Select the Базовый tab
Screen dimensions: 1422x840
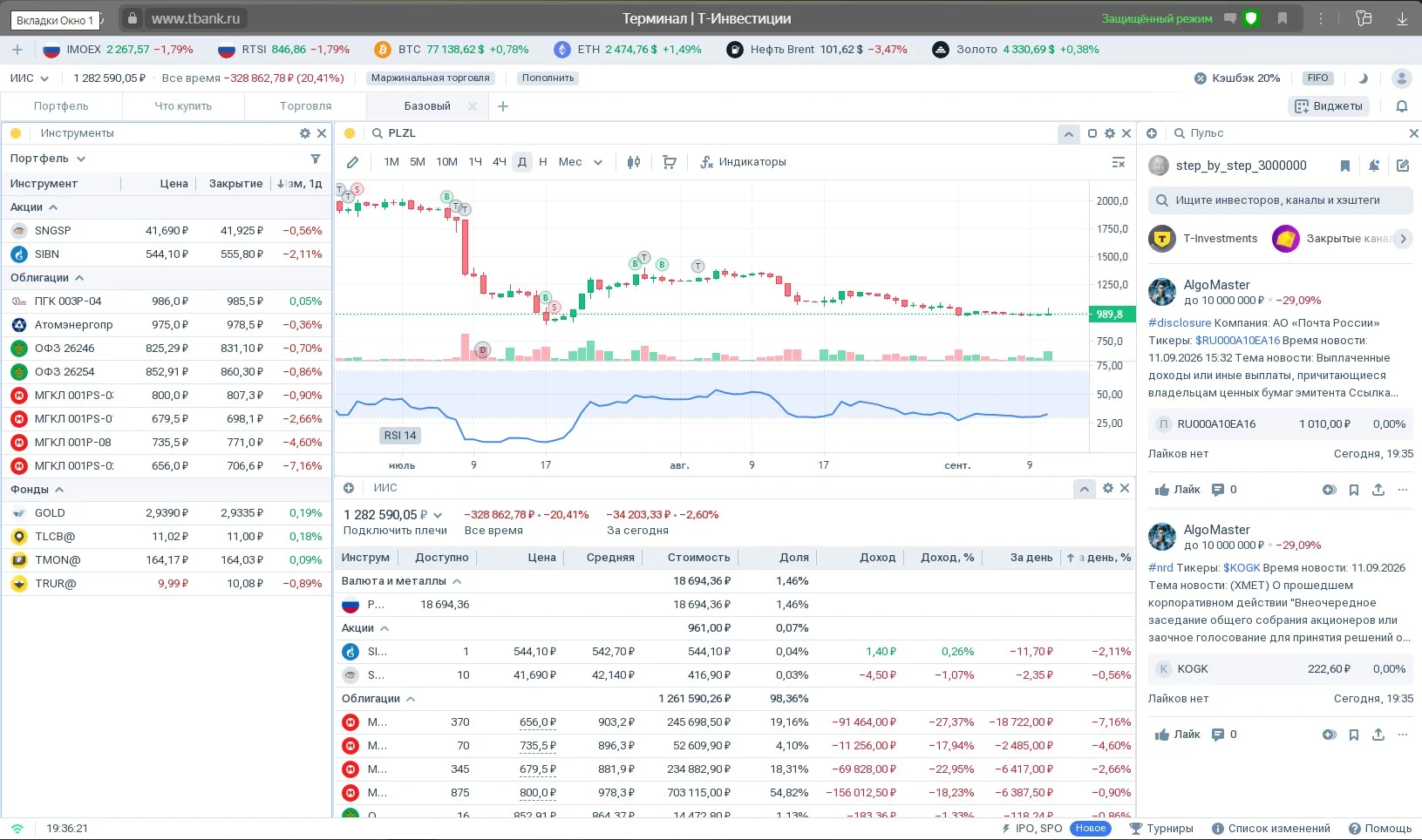point(427,106)
